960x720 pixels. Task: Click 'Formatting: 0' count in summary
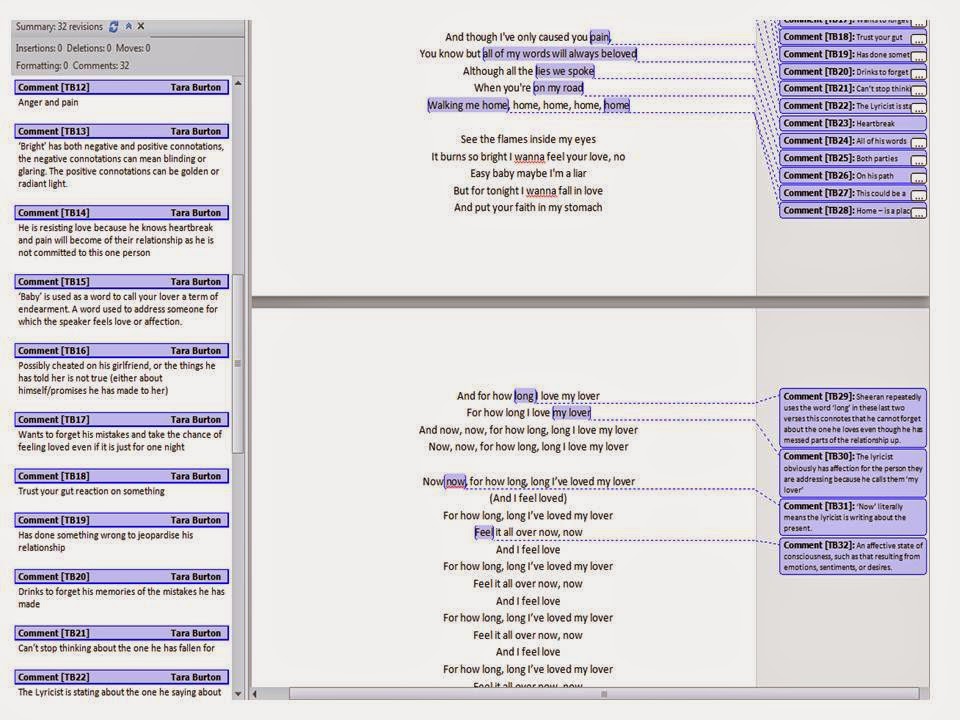(x=42, y=66)
